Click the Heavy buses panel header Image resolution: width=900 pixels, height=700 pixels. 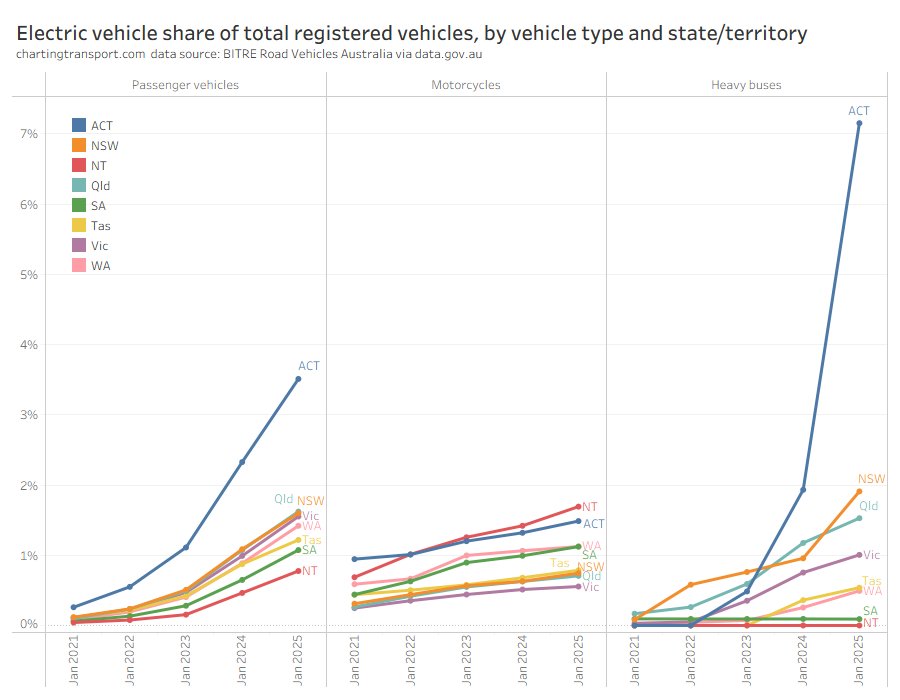click(x=746, y=85)
